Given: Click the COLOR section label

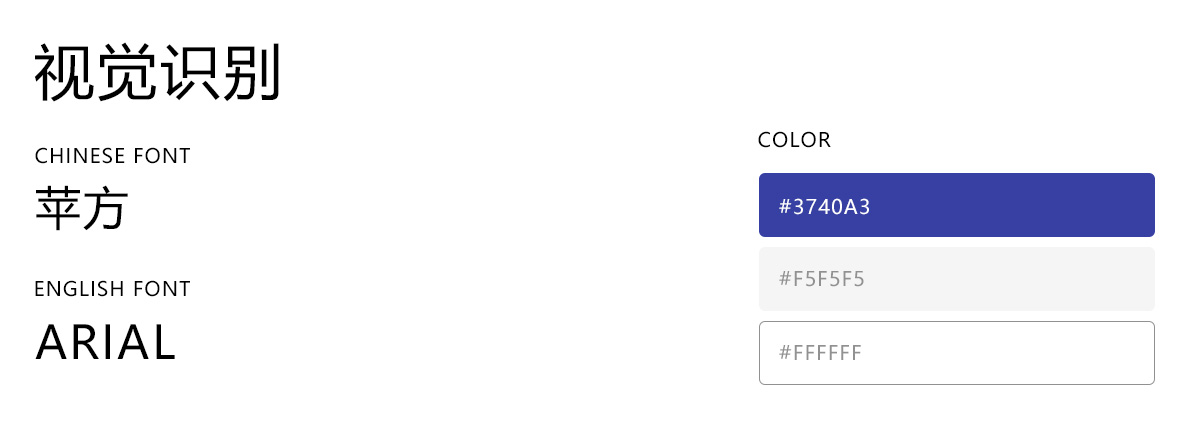Looking at the screenshot, I should click(x=794, y=140).
